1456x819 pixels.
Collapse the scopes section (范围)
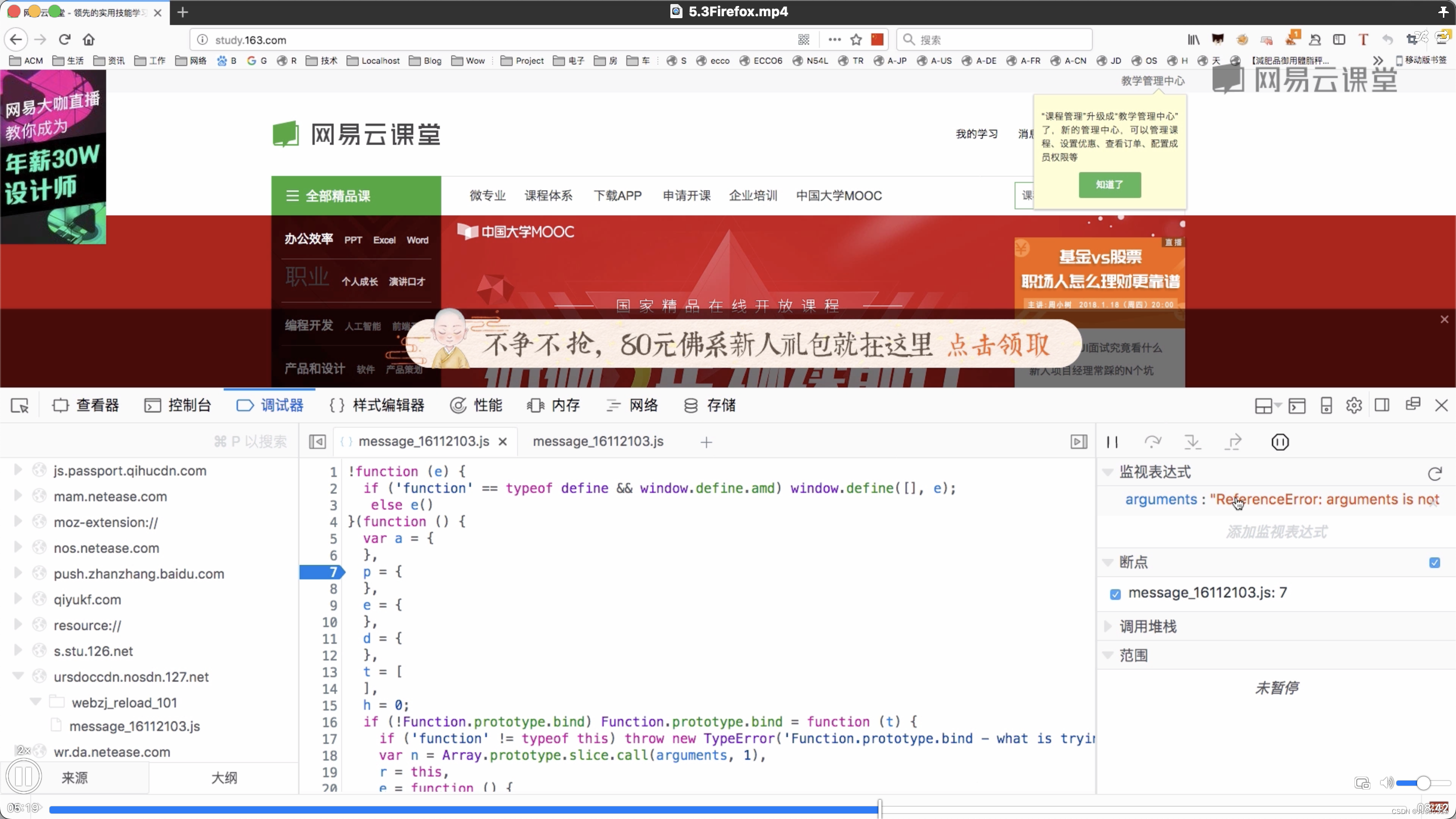[1108, 655]
